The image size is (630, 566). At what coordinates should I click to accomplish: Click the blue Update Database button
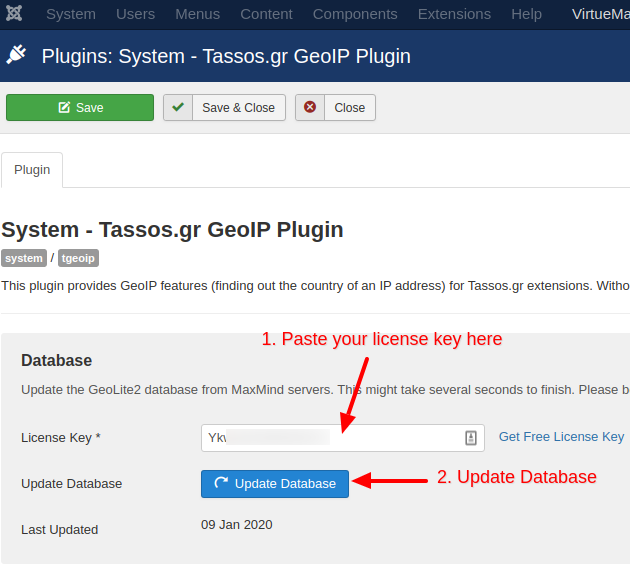point(275,484)
